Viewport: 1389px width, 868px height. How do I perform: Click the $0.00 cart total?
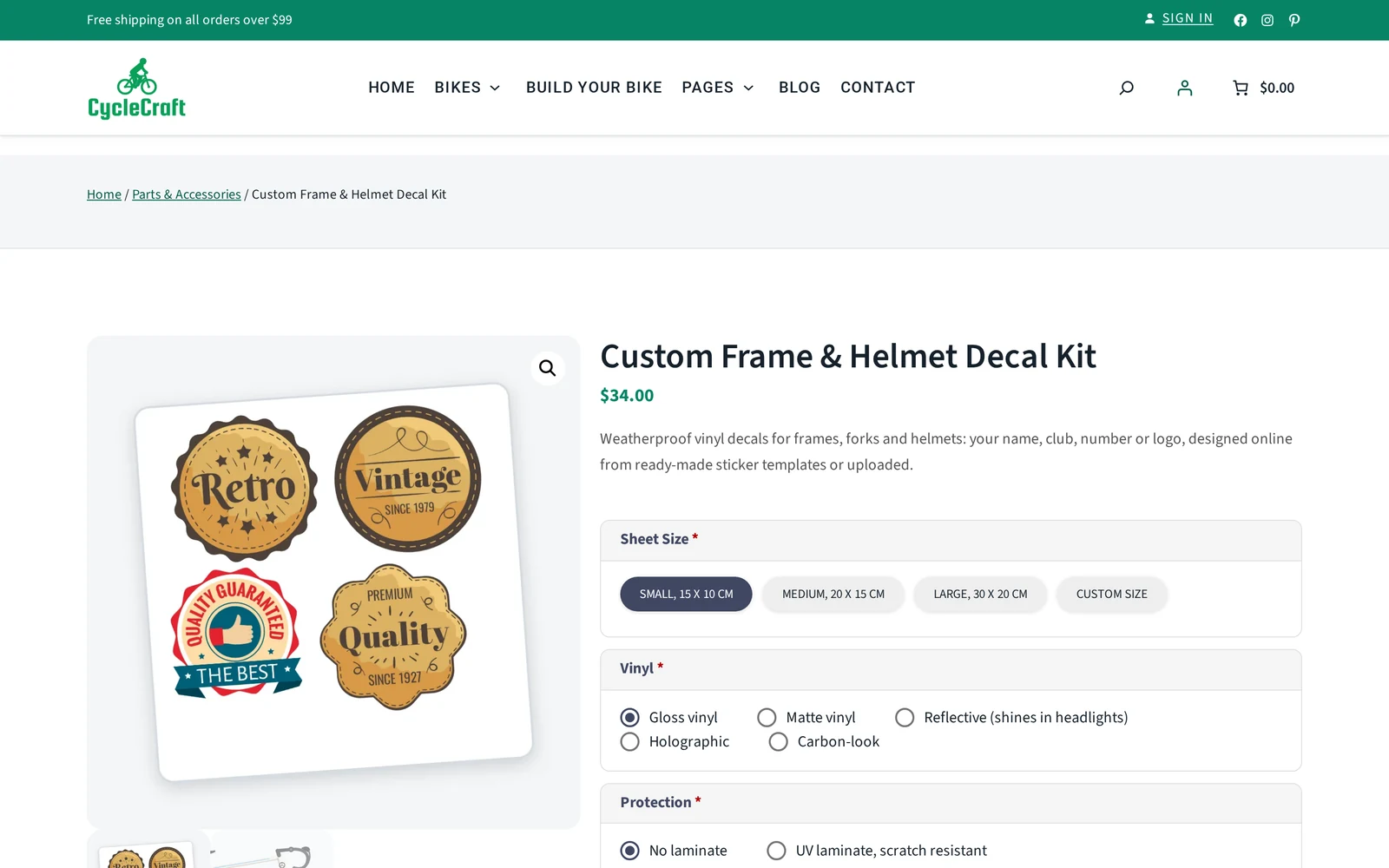click(x=1277, y=88)
